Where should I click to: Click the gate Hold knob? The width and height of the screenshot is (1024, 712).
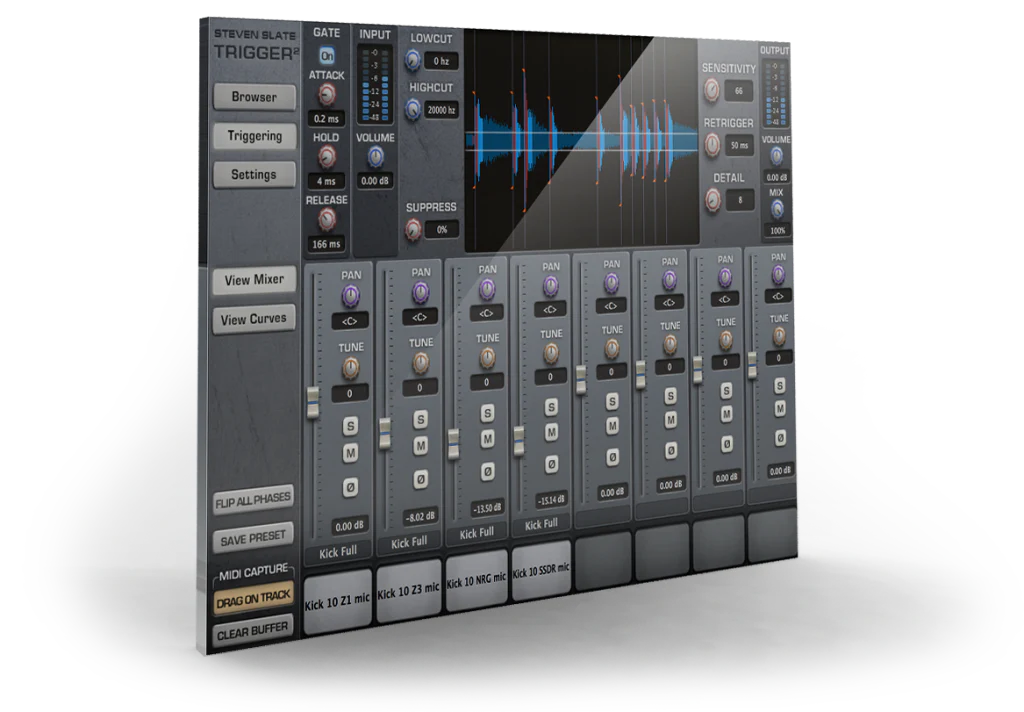point(326,157)
